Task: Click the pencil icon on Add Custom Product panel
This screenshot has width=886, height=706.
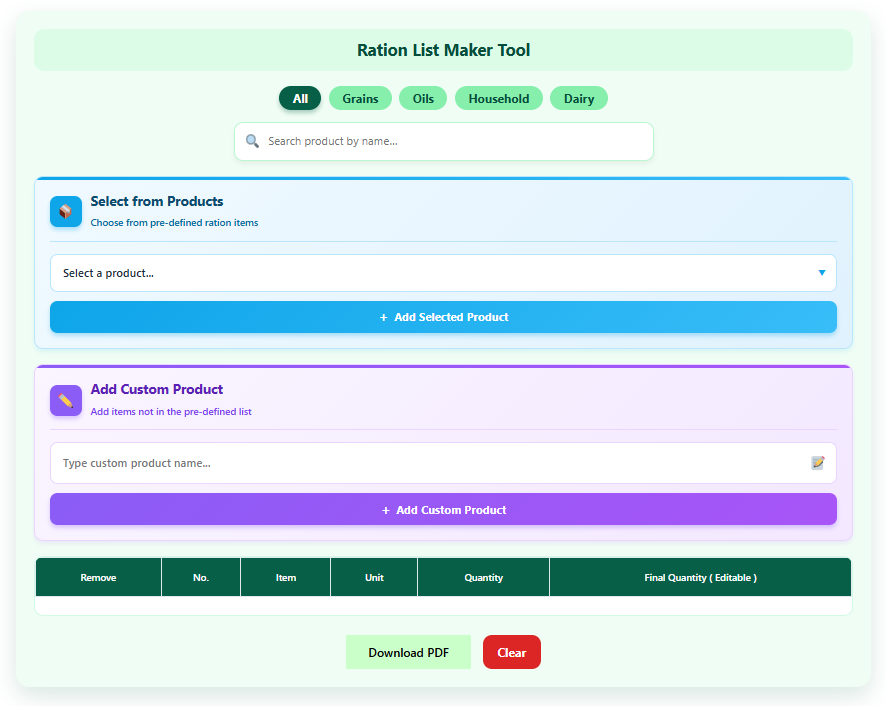Action: [x=65, y=400]
